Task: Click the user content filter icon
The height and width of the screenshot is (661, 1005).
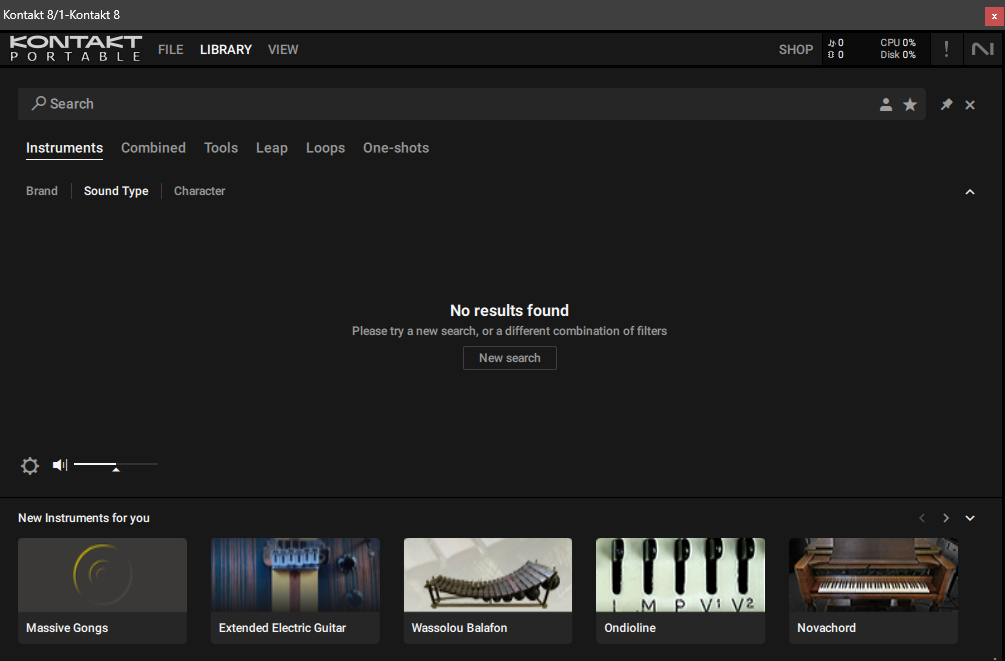Action: point(885,104)
